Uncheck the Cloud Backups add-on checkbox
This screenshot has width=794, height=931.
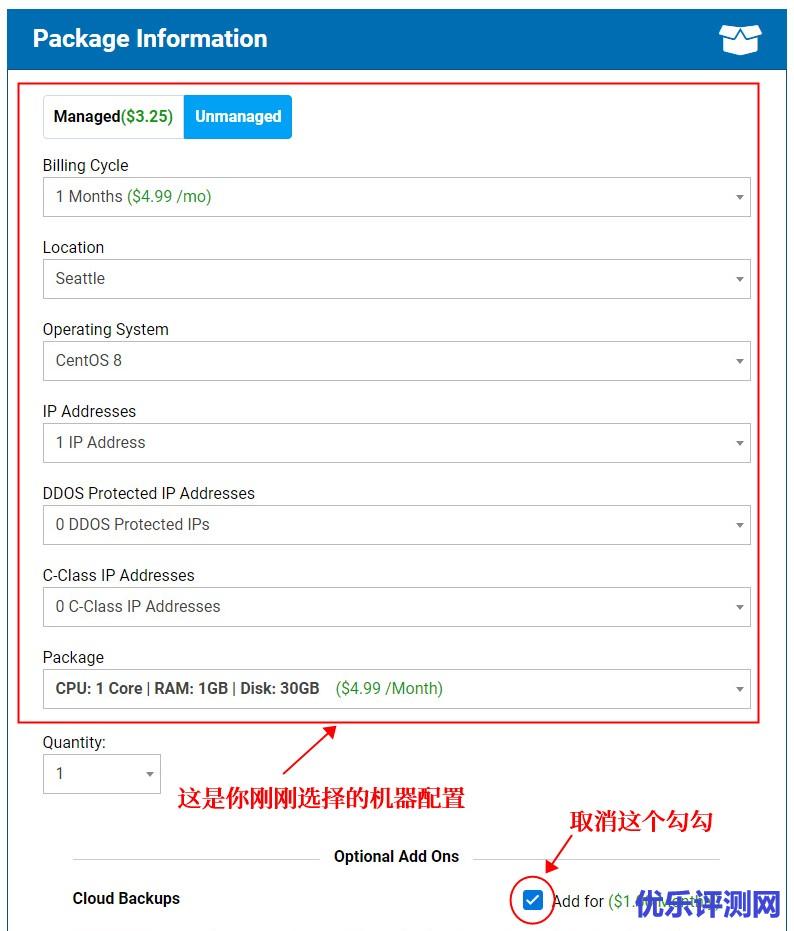click(533, 900)
